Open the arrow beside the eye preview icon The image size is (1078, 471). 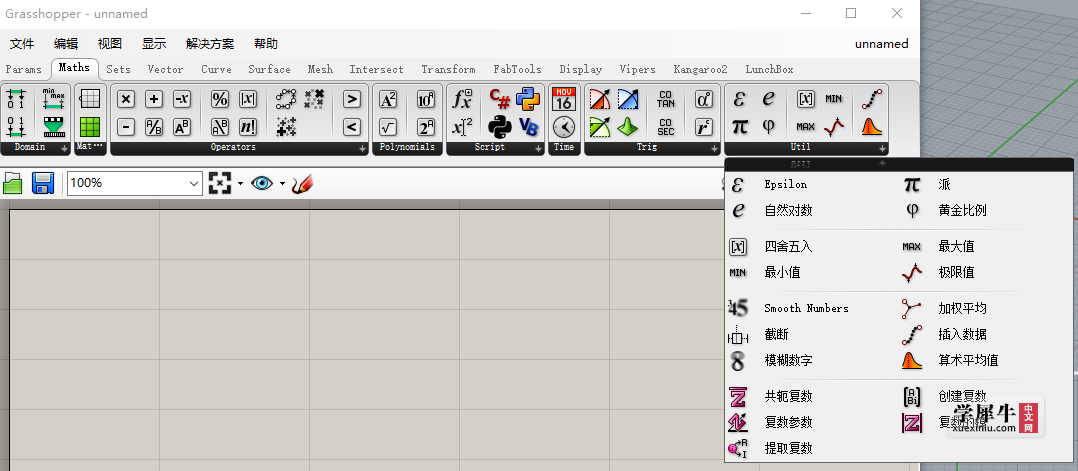[282, 184]
